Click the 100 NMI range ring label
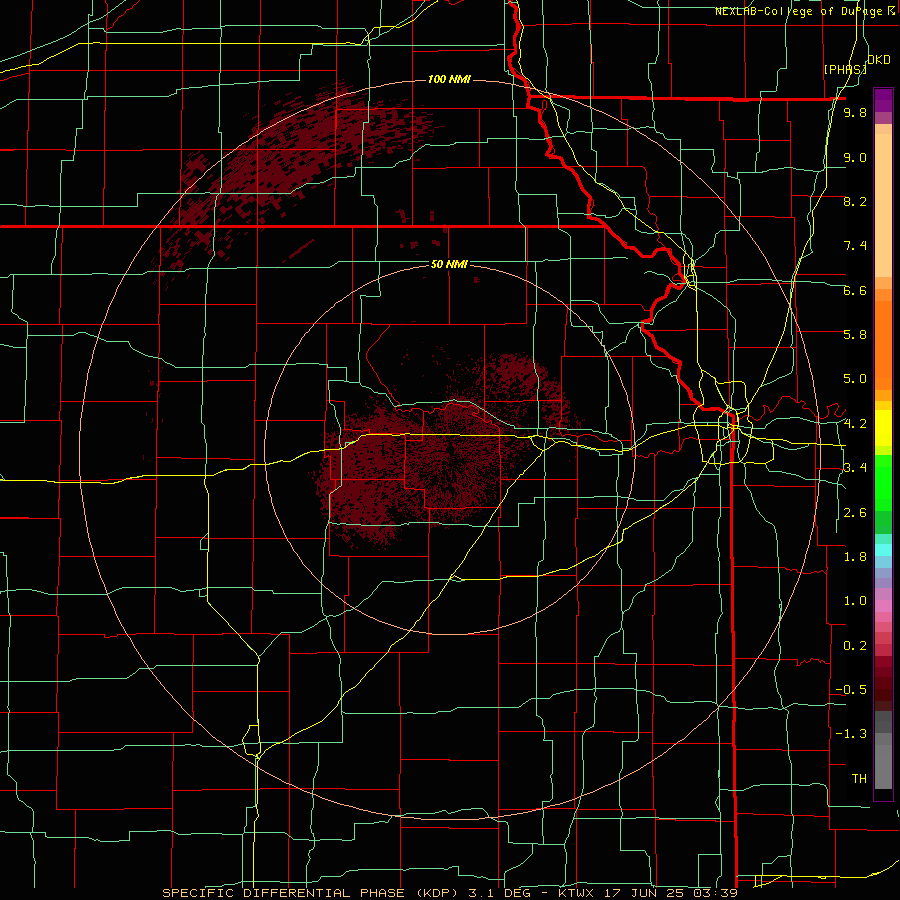900x900 pixels. pos(449,79)
